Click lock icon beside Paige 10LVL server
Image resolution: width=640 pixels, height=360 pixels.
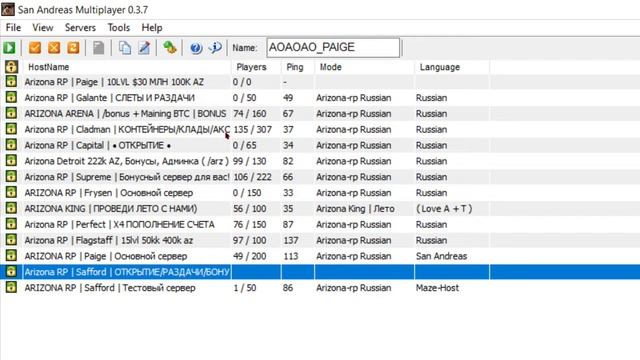pos(11,82)
